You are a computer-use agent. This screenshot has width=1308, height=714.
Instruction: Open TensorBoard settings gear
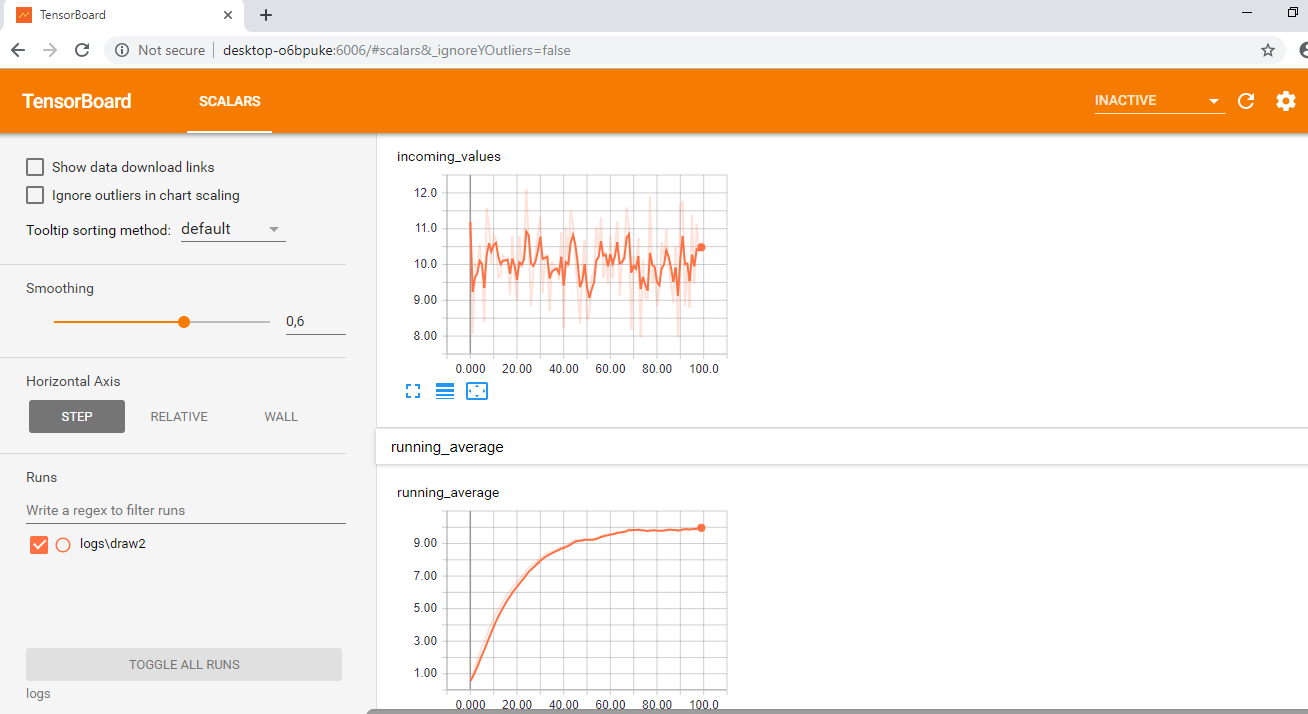point(1286,101)
